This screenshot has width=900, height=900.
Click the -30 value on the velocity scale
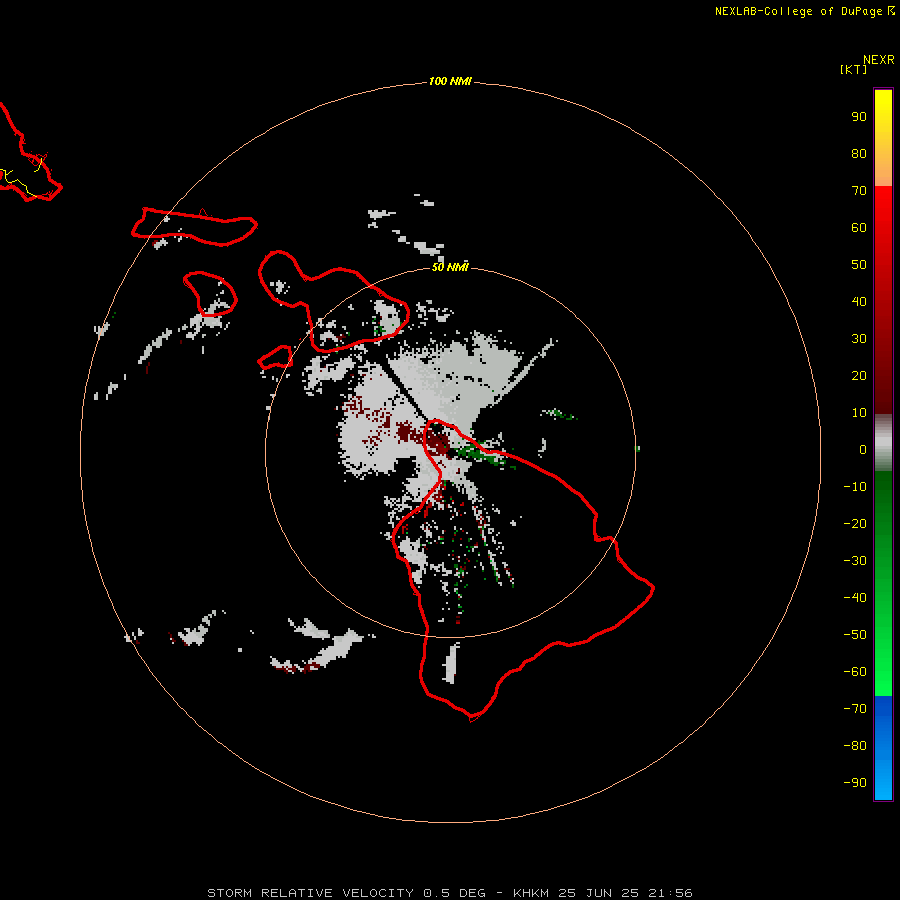coord(855,561)
